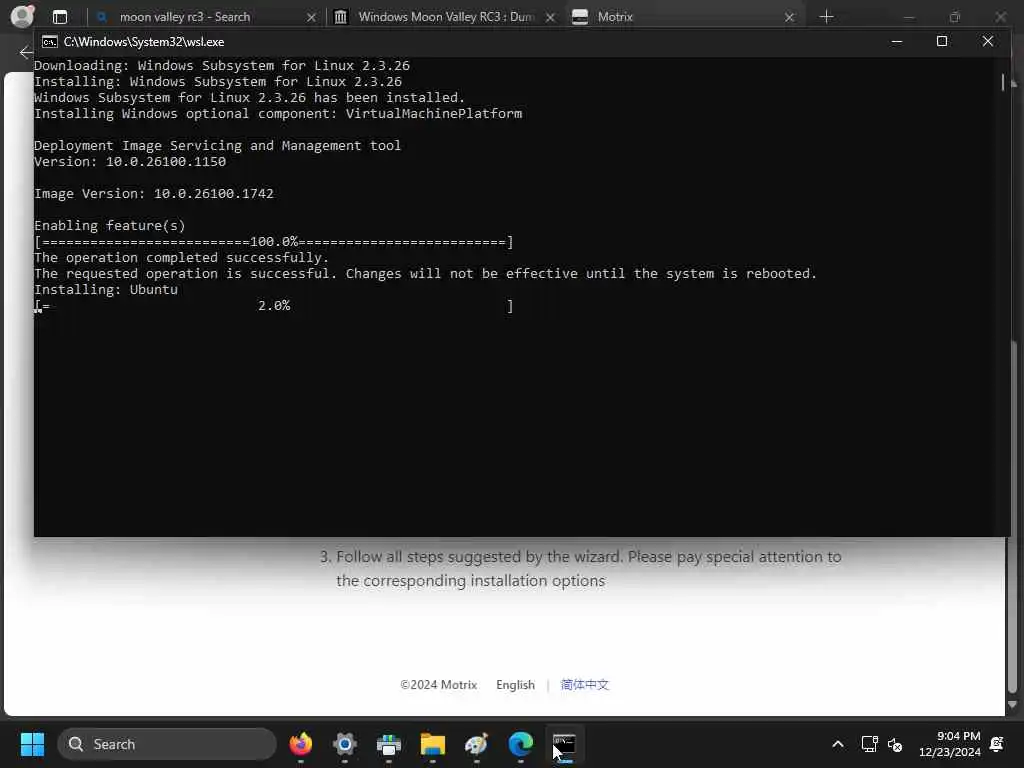The height and width of the screenshot is (768, 1024).
Task: Open the browser profile avatar
Action: (22, 16)
